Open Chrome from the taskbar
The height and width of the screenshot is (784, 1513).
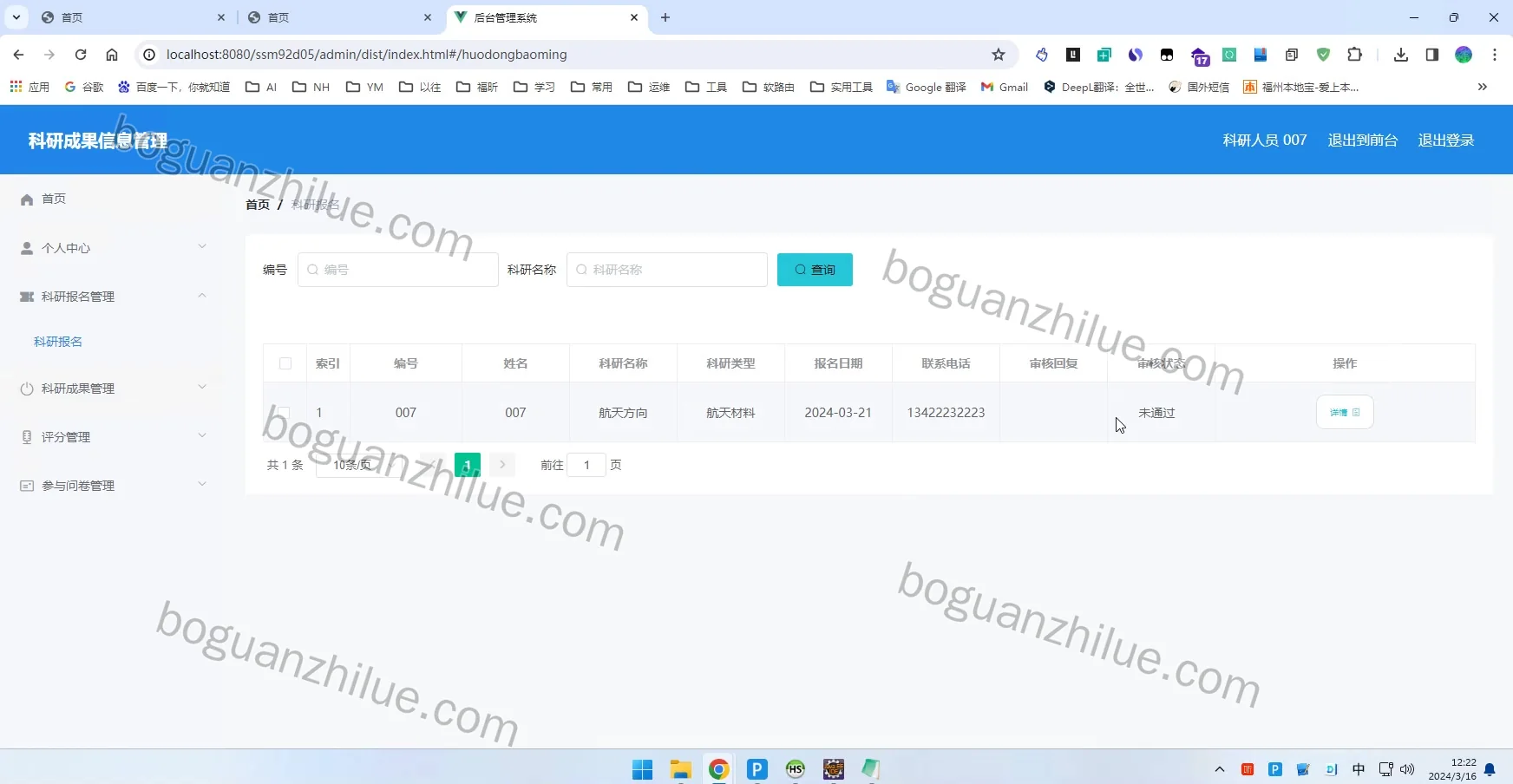pyautogui.click(x=719, y=769)
